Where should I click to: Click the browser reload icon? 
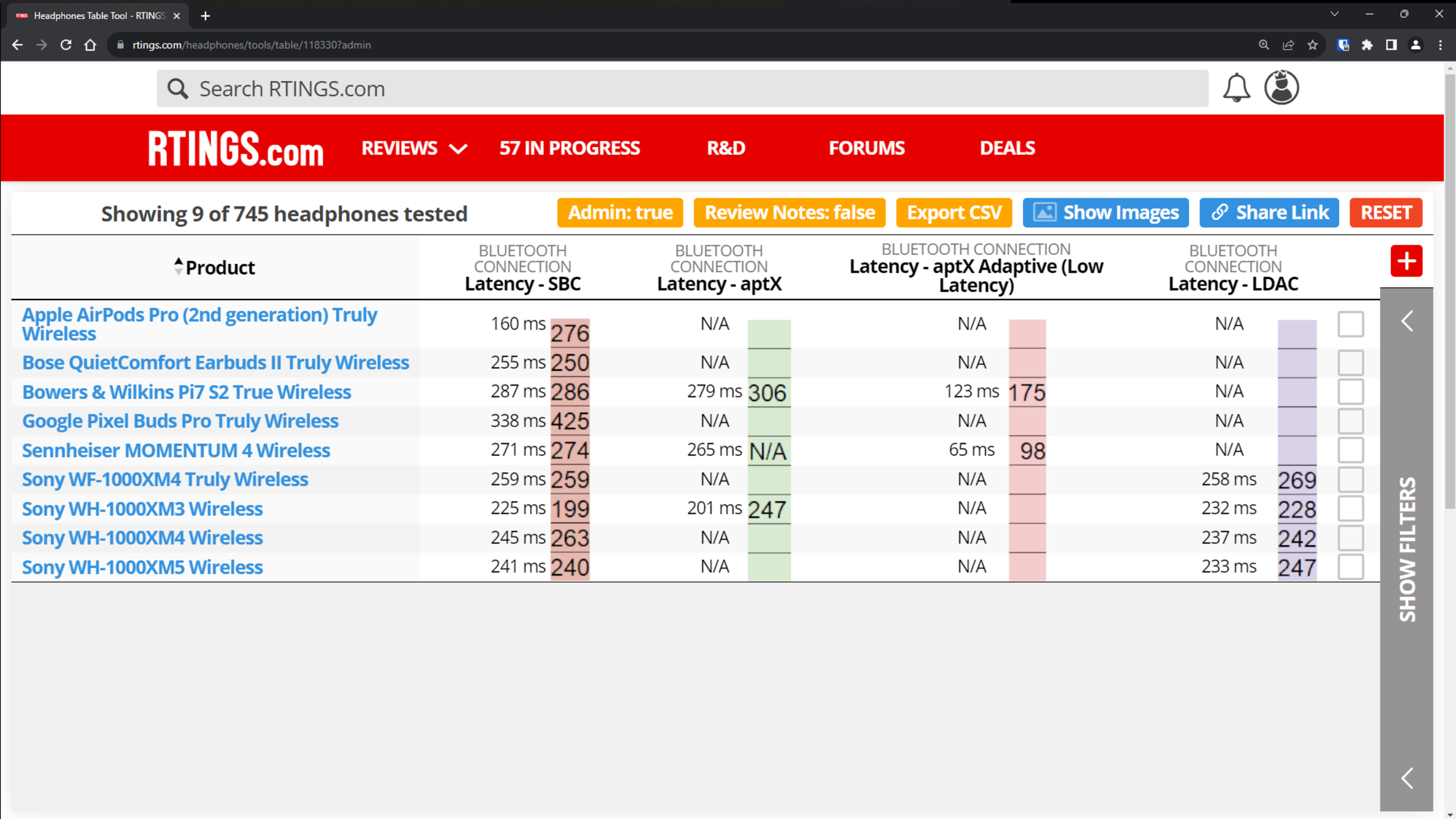[66, 45]
